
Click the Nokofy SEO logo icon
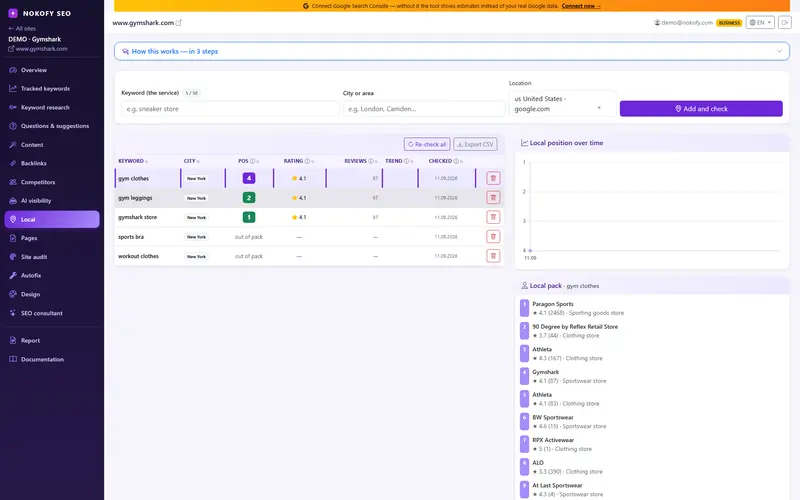(13, 13)
